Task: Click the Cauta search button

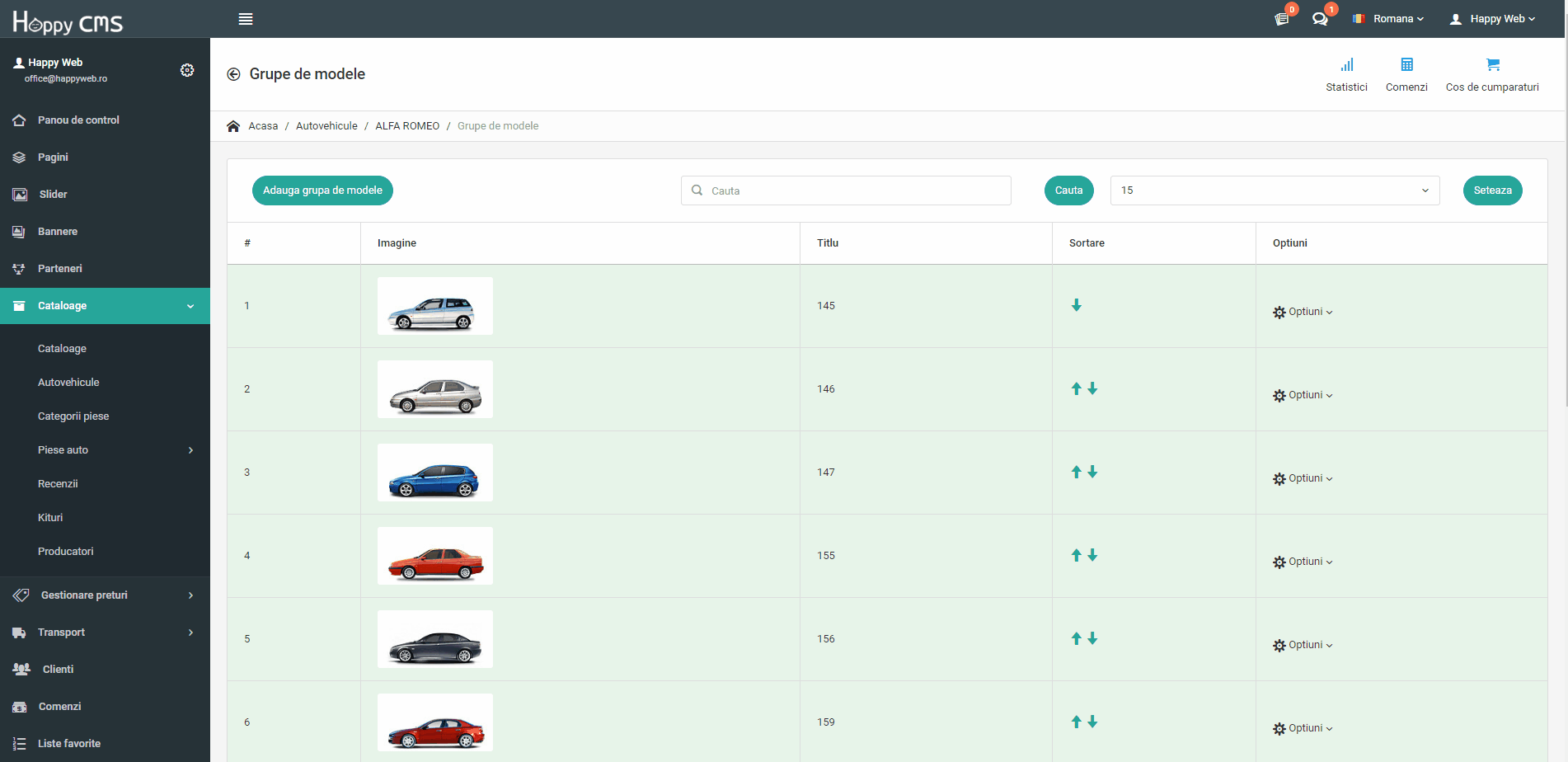Action: [1068, 190]
